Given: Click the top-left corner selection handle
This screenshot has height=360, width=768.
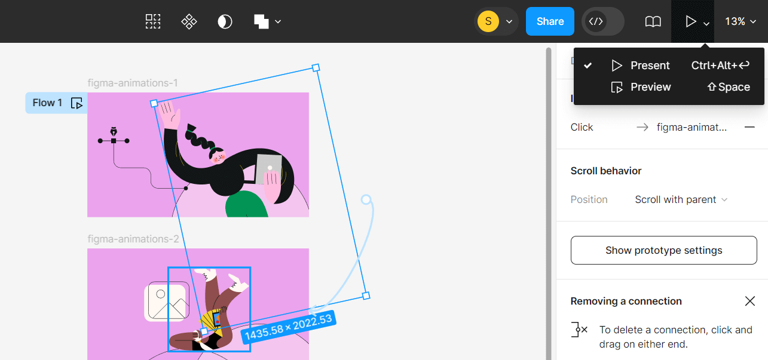Looking at the screenshot, I should (154, 103).
